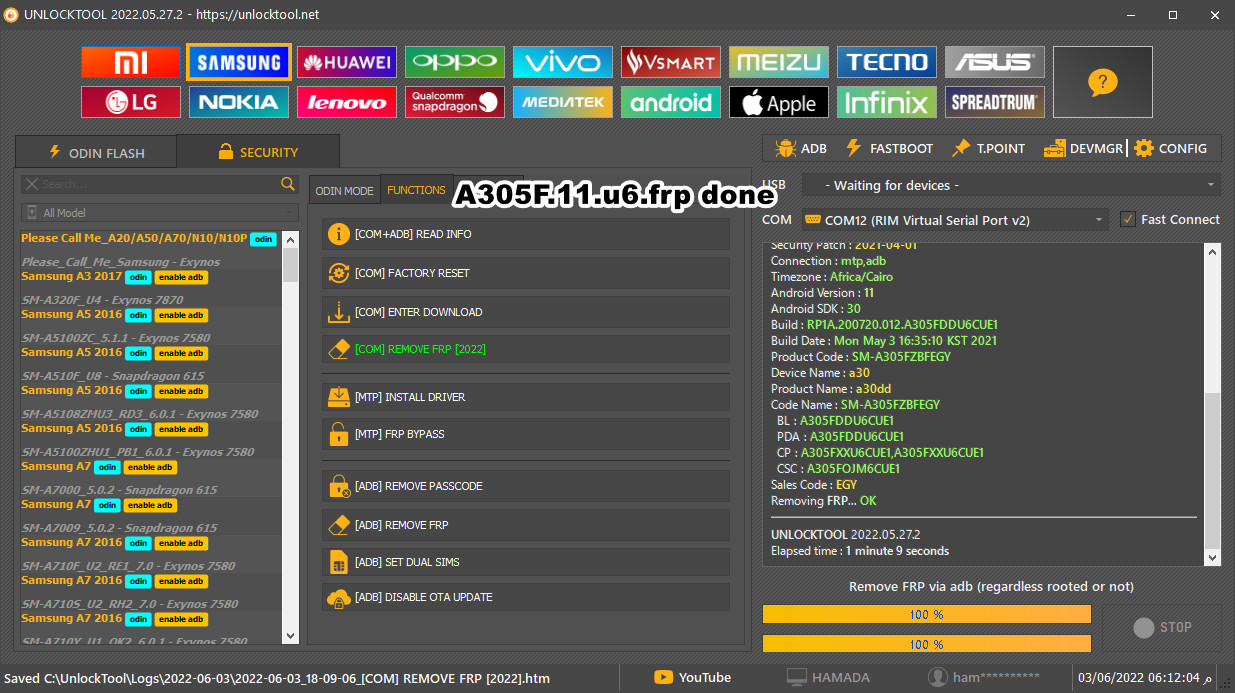Run [COM] REMOVE FRP [2022]
The image size is (1235, 693).
[525, 349]
